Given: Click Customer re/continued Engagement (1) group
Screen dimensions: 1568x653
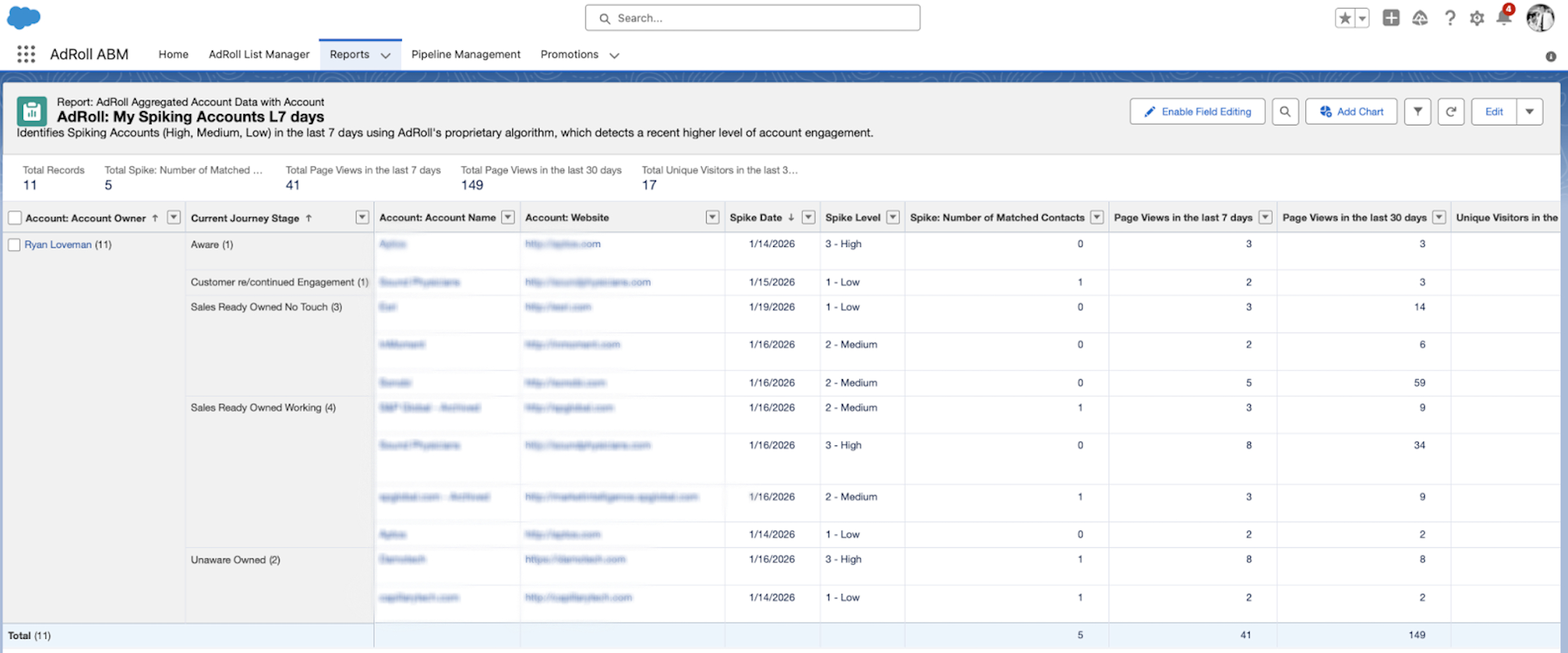Looking at the screenshot, I should (280, 283).
